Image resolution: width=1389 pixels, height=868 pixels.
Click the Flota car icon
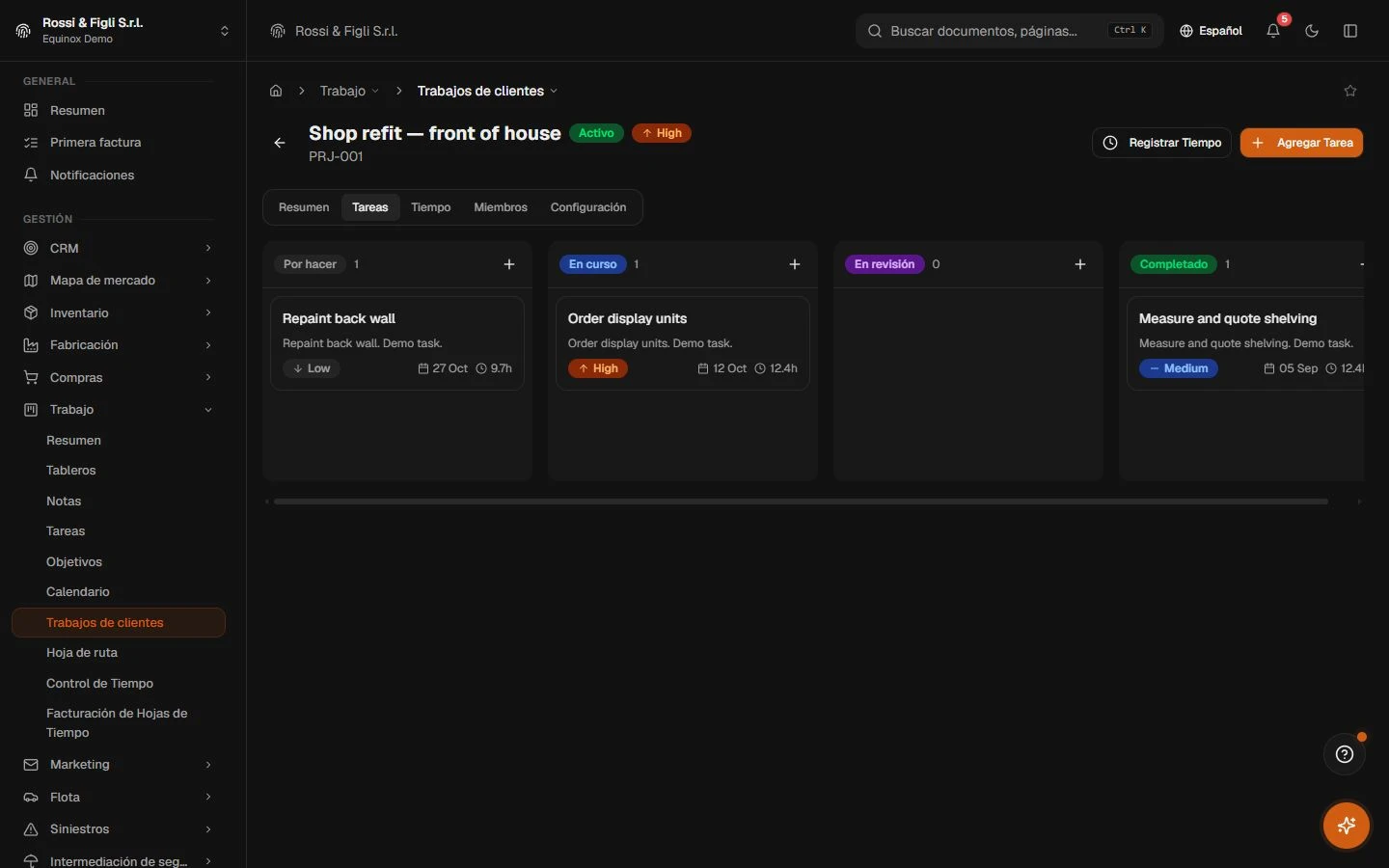tap(31, 797)
